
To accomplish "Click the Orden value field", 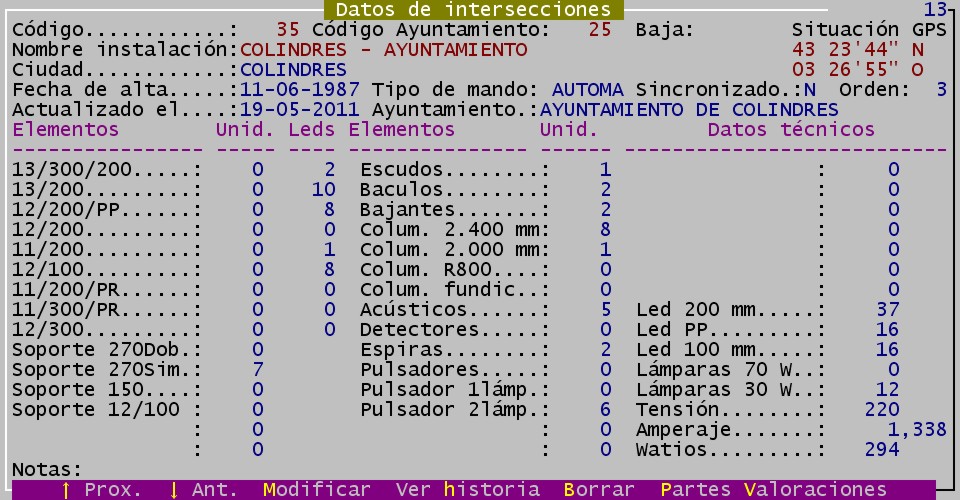I will coord(941,89).
